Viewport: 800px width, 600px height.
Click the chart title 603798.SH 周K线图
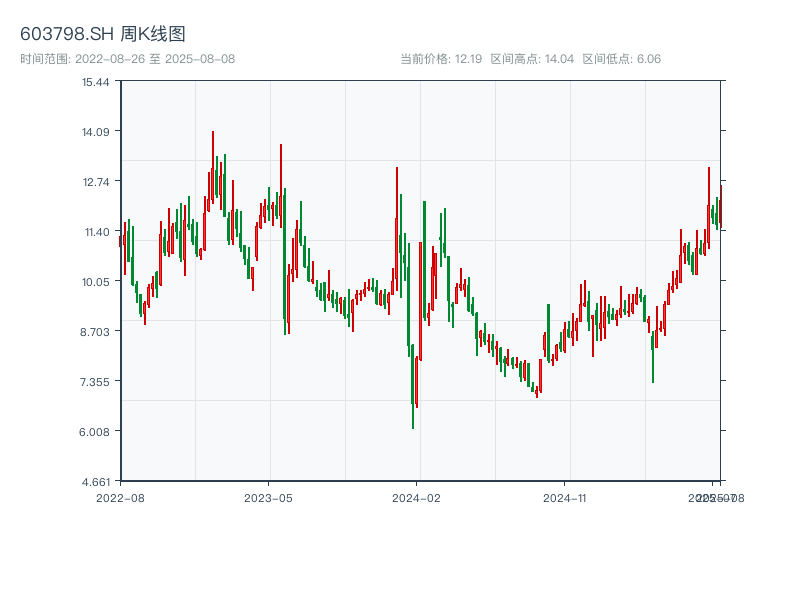[x=103, y=34]
